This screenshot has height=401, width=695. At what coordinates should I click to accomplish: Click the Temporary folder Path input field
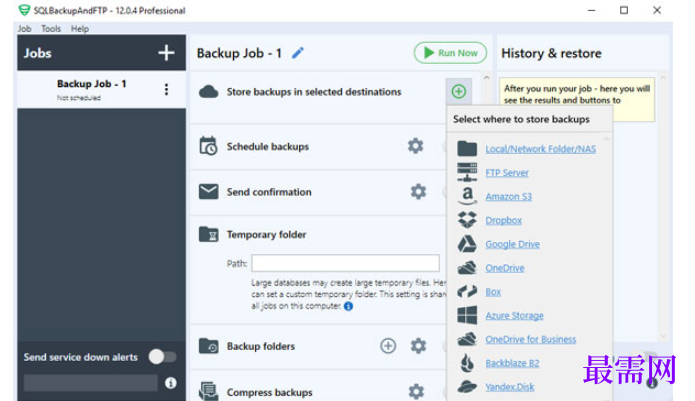[x=345, y=263]
